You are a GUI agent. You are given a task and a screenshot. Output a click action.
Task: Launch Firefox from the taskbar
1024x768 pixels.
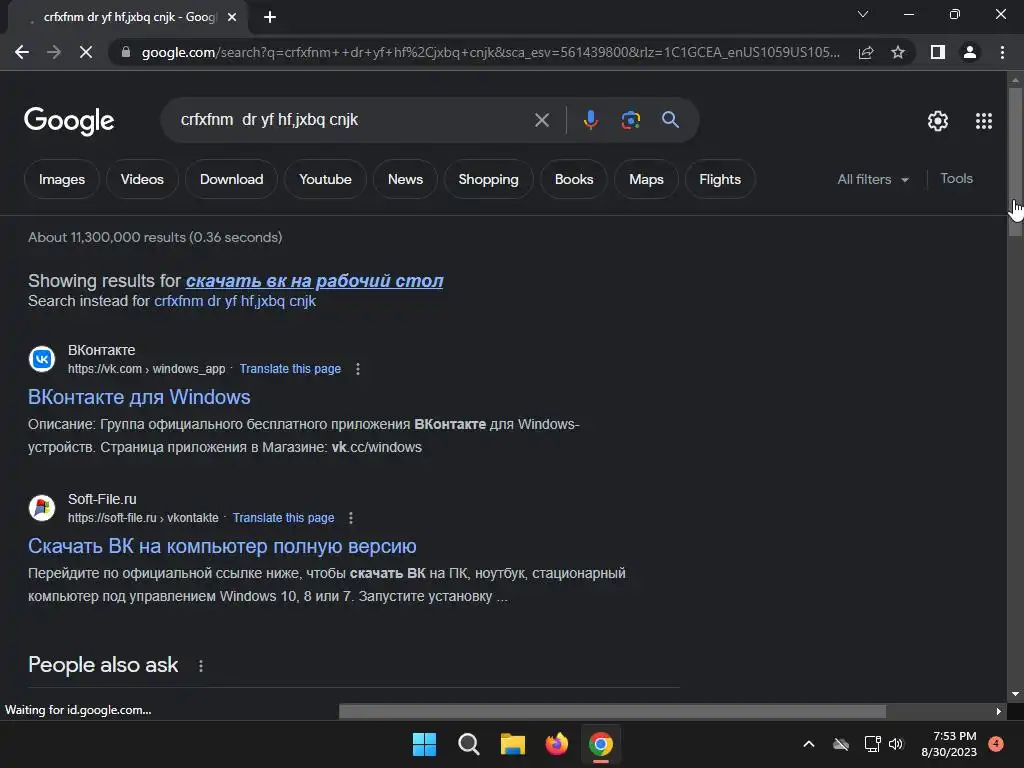[x=556, y=744]
